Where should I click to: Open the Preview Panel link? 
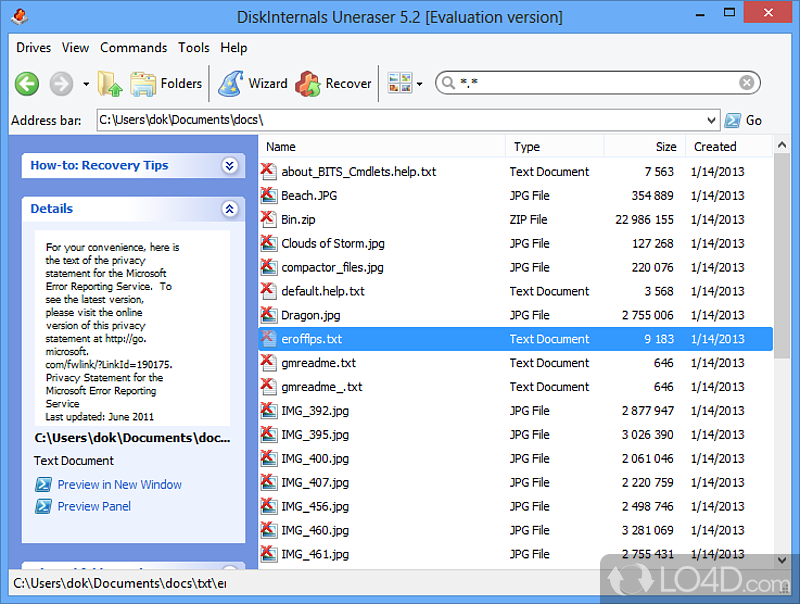(x=94, y=507)
